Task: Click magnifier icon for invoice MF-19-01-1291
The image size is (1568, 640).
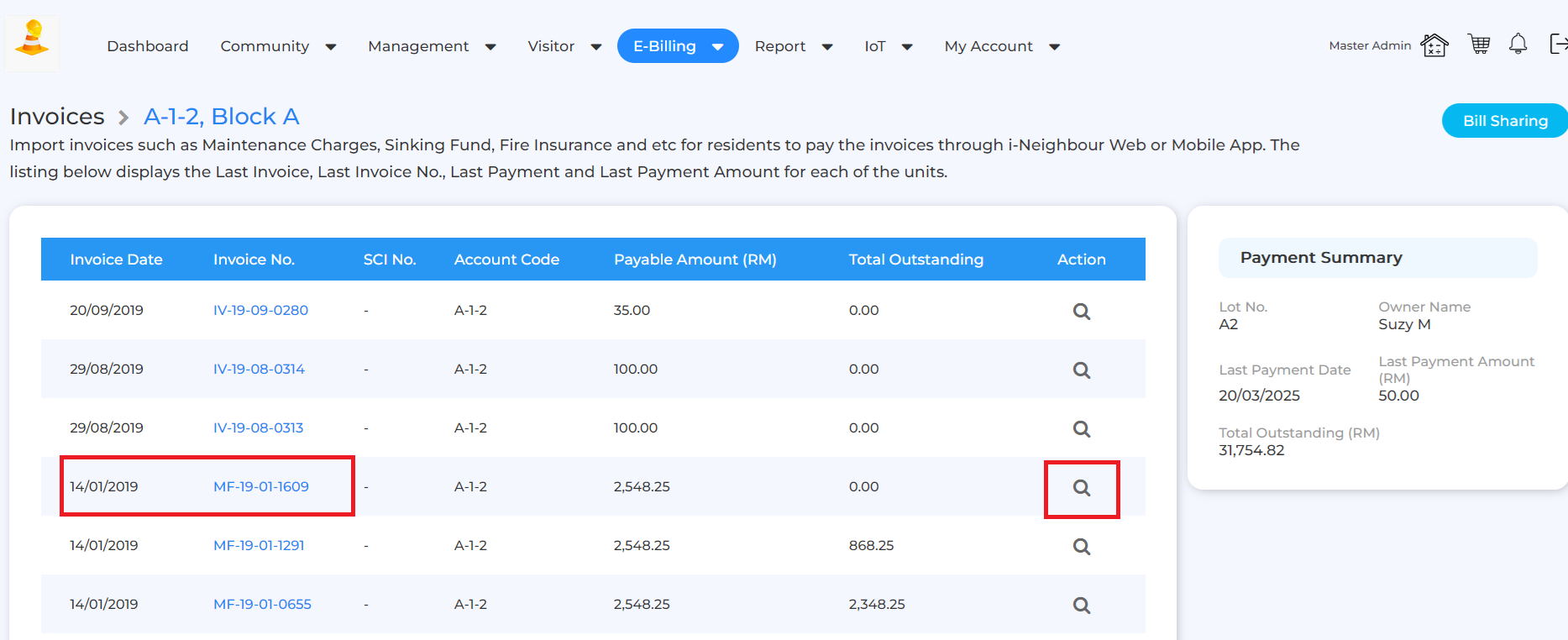Action: (1081, 547)
